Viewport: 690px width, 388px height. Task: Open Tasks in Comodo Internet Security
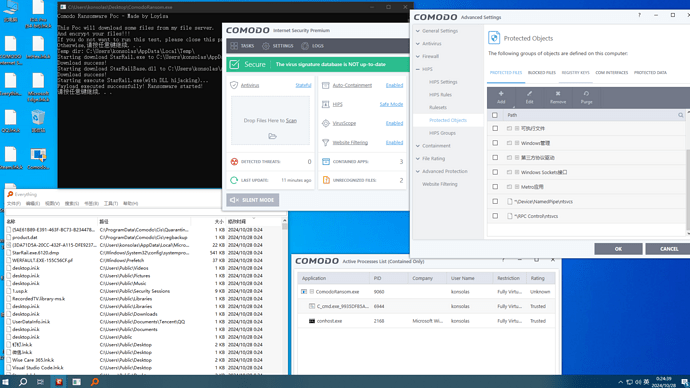242,46
